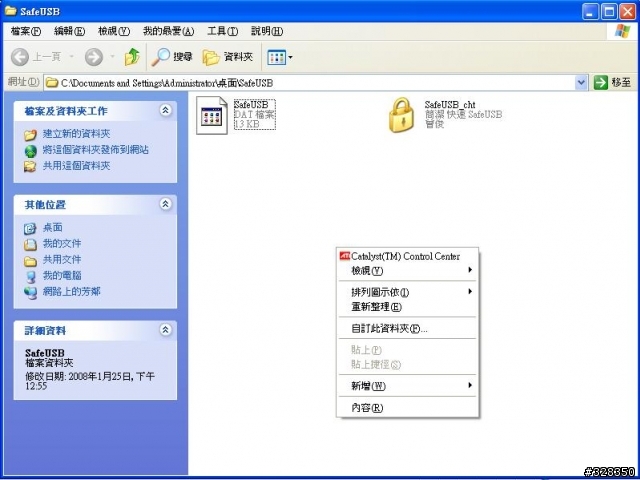Click the ATI icon in context menu

tap(344, 256)
